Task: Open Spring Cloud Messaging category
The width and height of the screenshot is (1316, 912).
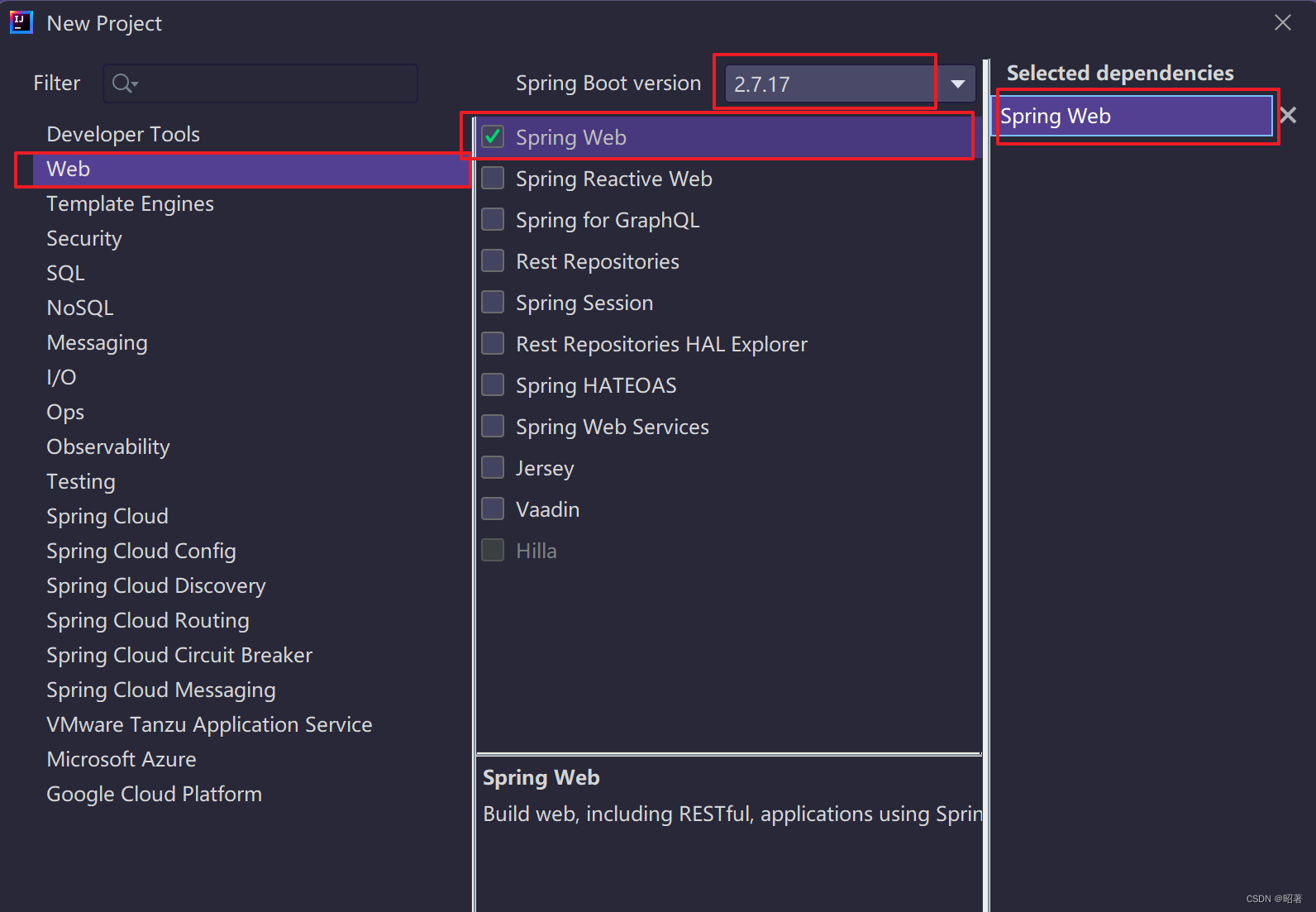Action: [x=161, y=690]
